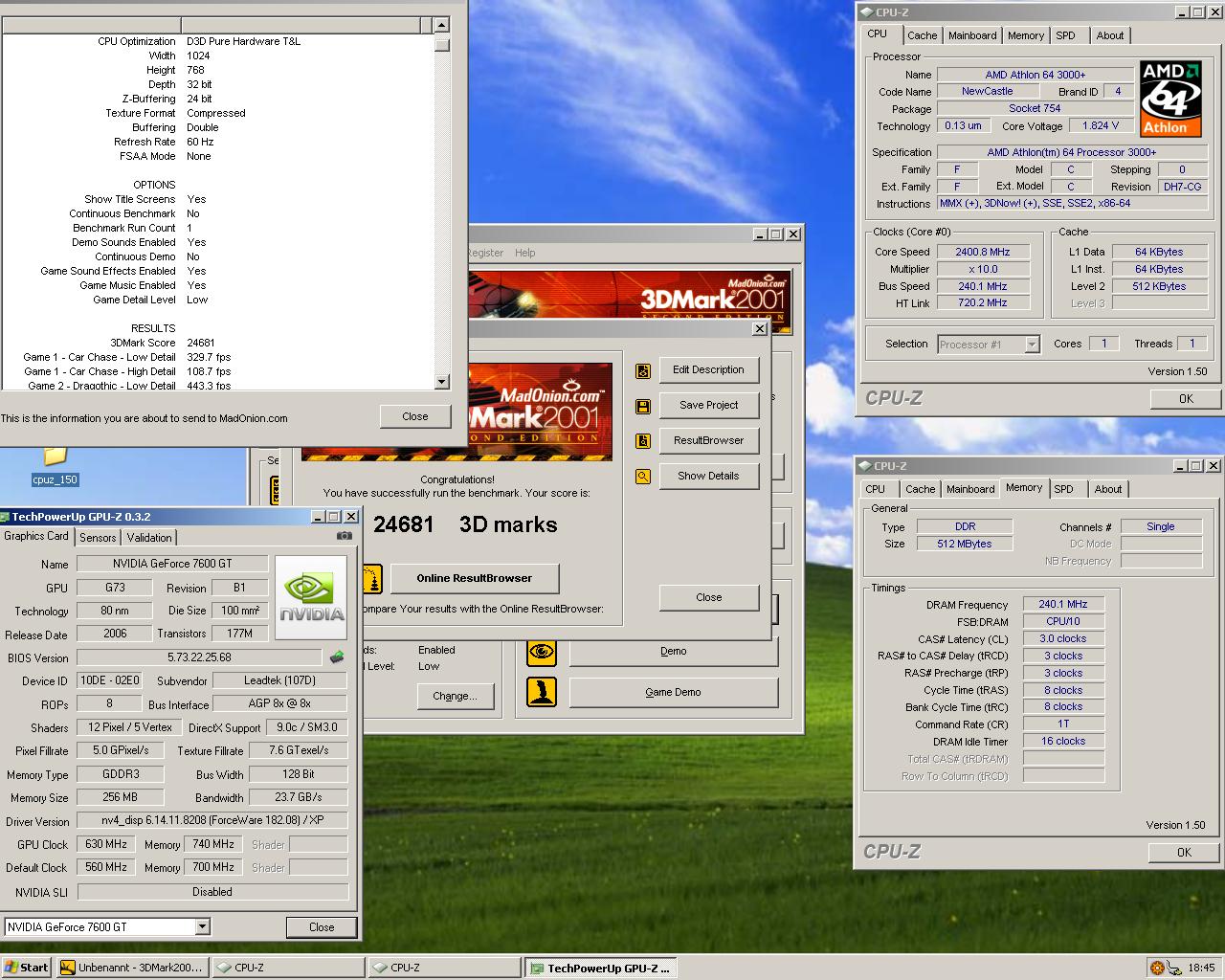
Task: Switch to Validation tab in GPU-Z
Action: pos(149,538)
